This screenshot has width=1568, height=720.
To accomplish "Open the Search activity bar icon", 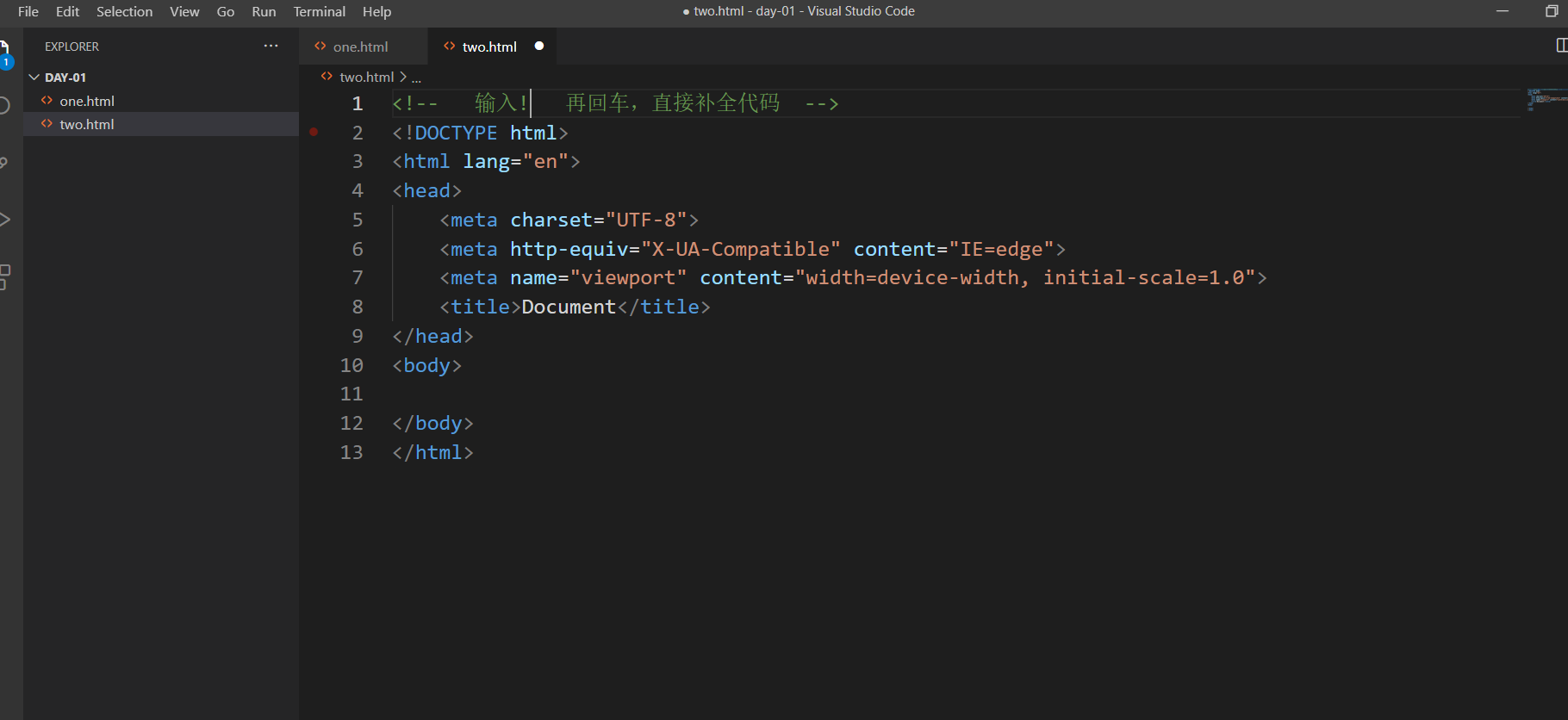I will coord(3,106).
